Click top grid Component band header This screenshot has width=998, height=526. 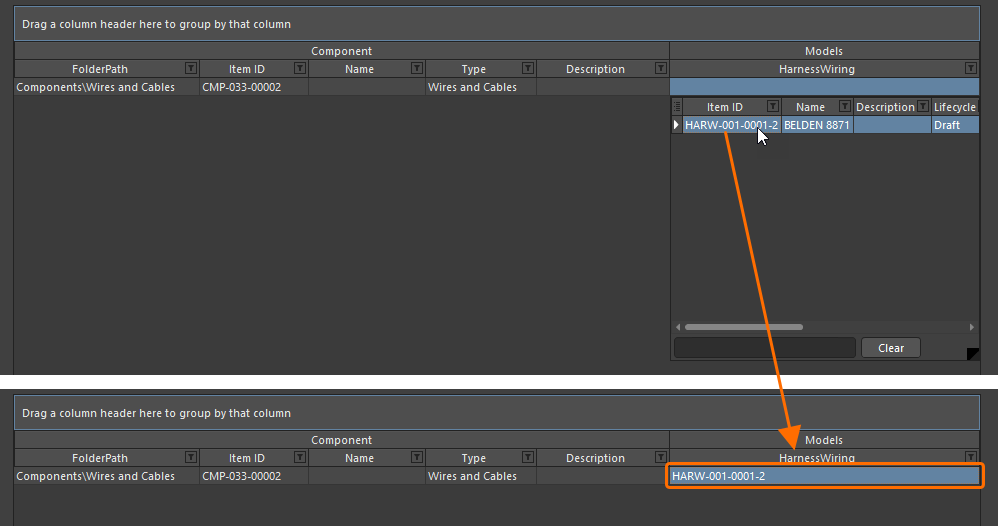(x=342, y=51)
